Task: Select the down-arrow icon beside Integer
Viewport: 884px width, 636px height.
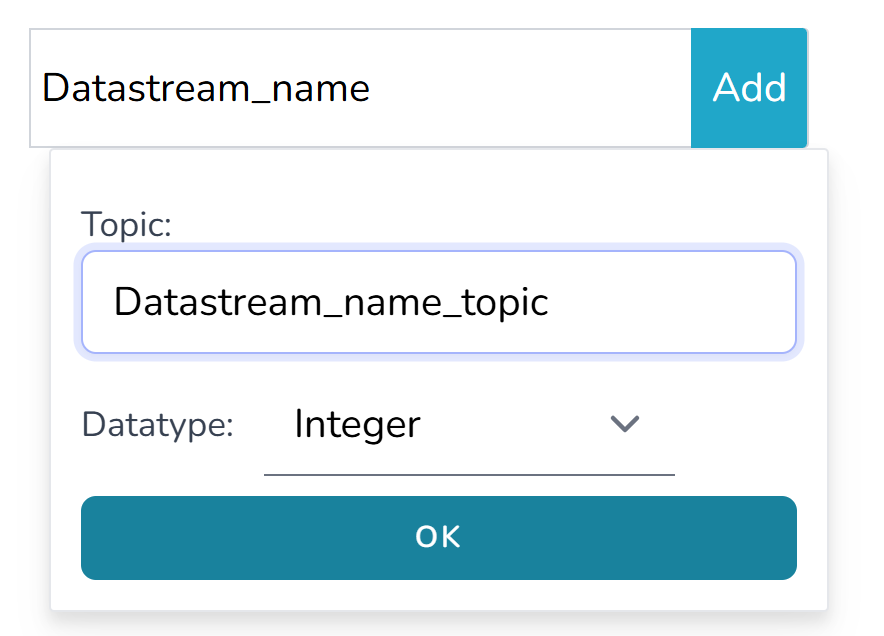Action: click(625, 424)
